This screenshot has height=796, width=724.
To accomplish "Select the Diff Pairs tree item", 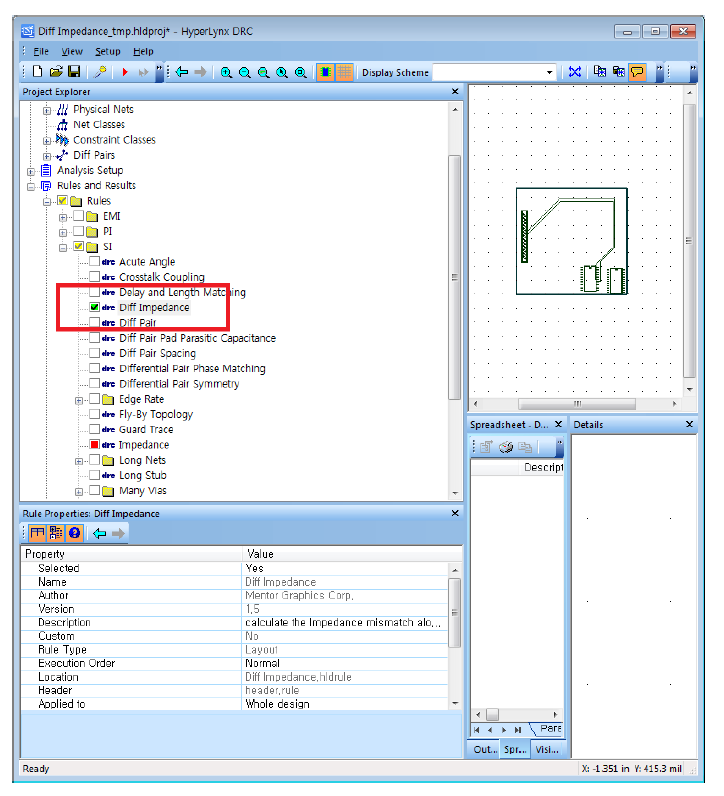I will tap(93, 155).
